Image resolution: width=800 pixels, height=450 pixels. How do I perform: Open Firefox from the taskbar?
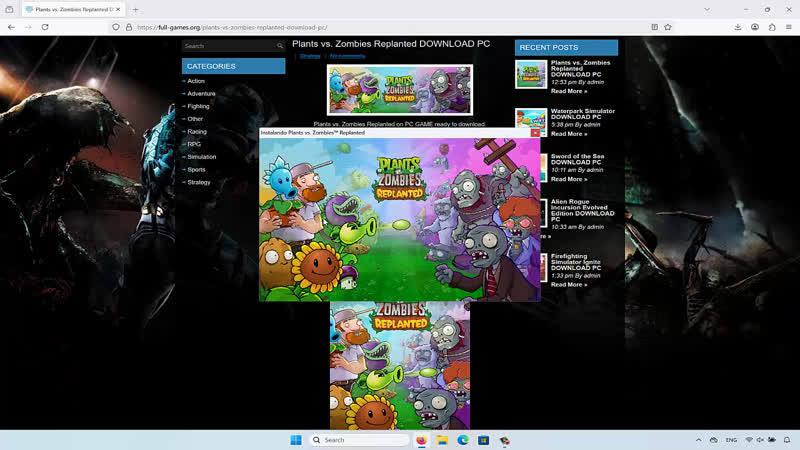(421, 440)
